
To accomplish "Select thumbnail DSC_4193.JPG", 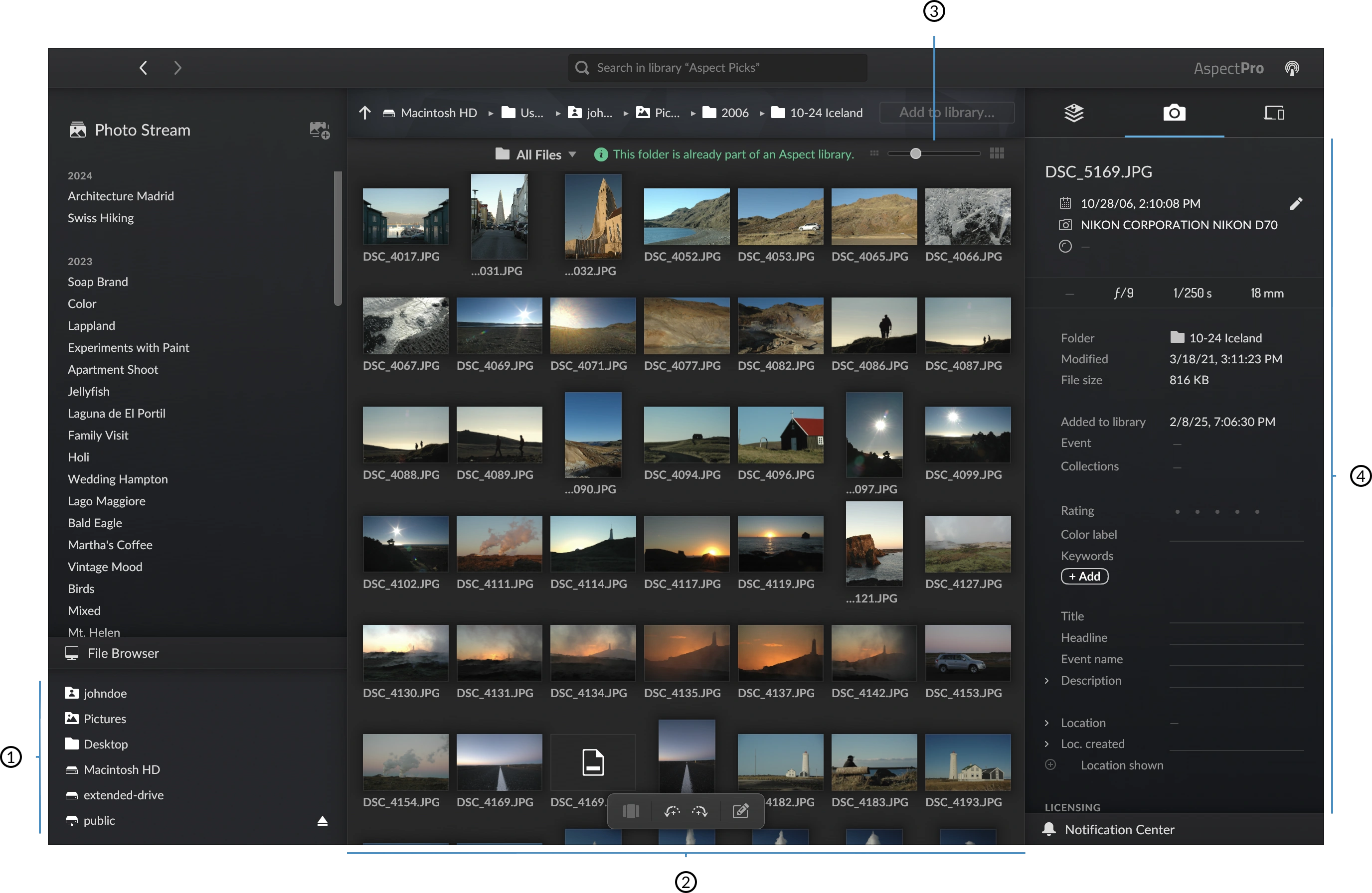I will pyautogui.click(x=967, y=761).
